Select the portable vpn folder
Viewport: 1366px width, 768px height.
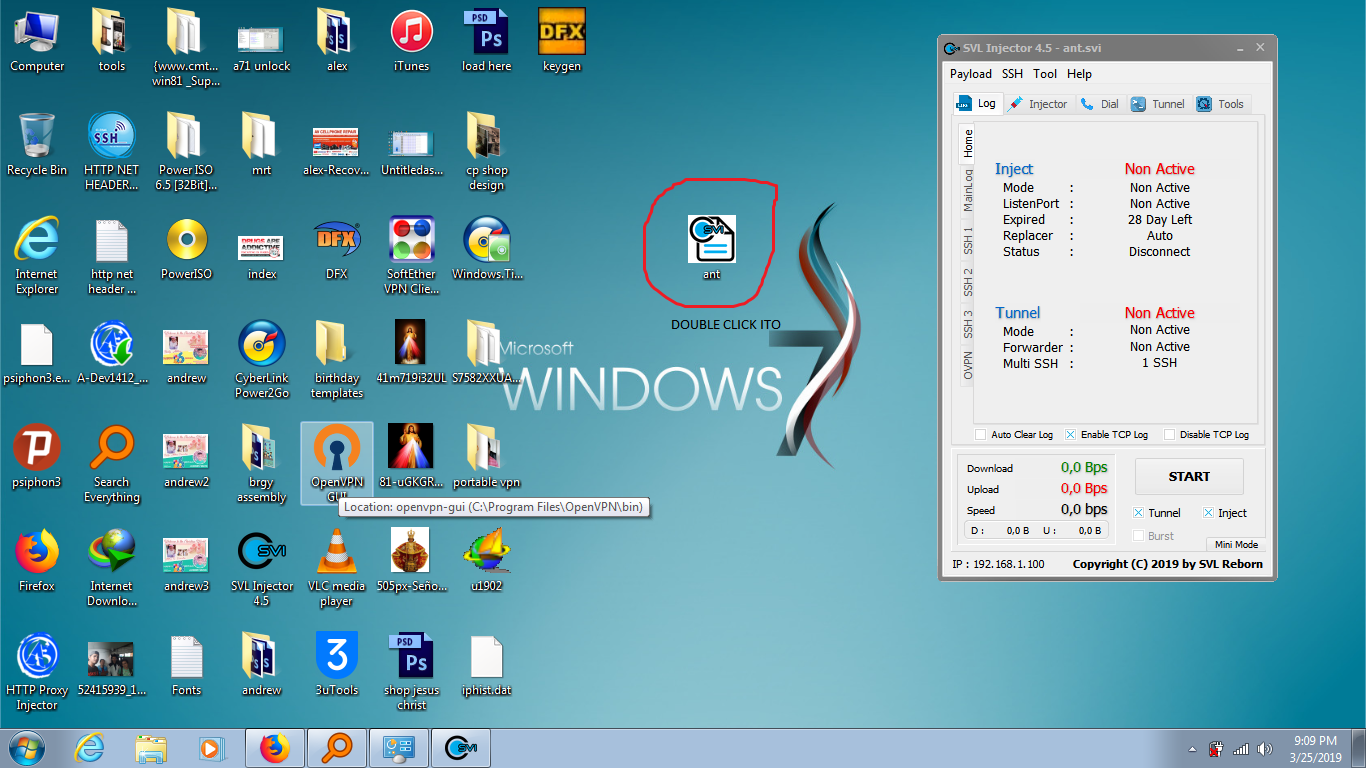[x=487, y=447]
